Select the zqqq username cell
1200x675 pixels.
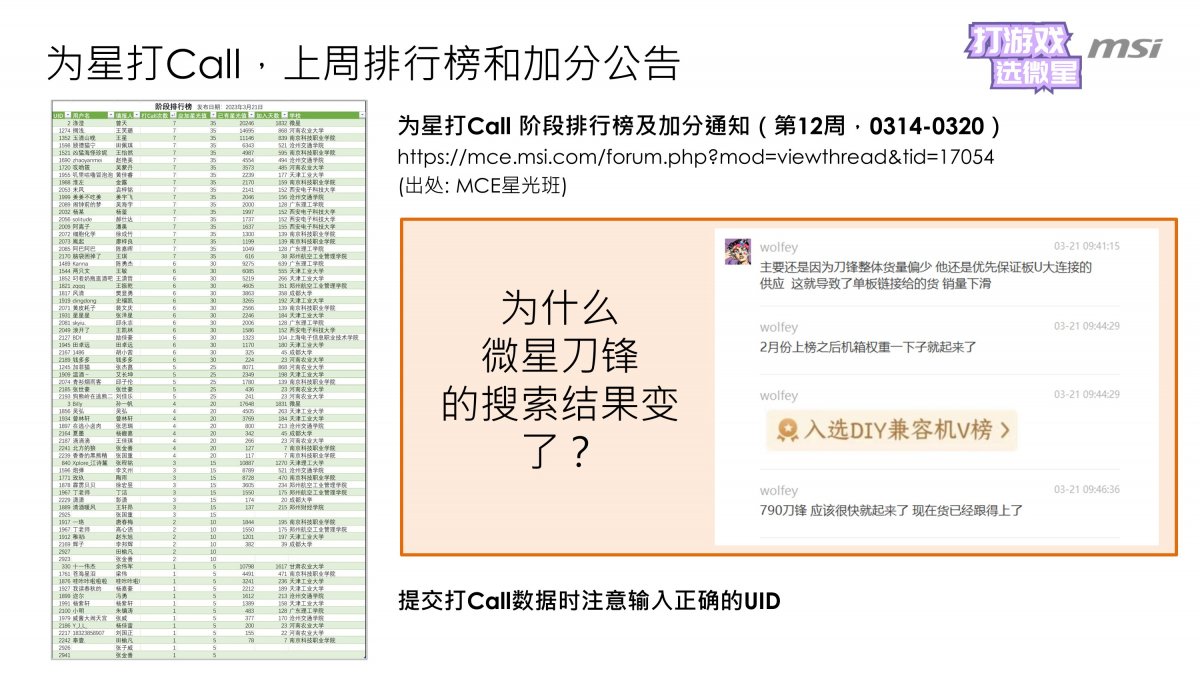click(92, 285)
